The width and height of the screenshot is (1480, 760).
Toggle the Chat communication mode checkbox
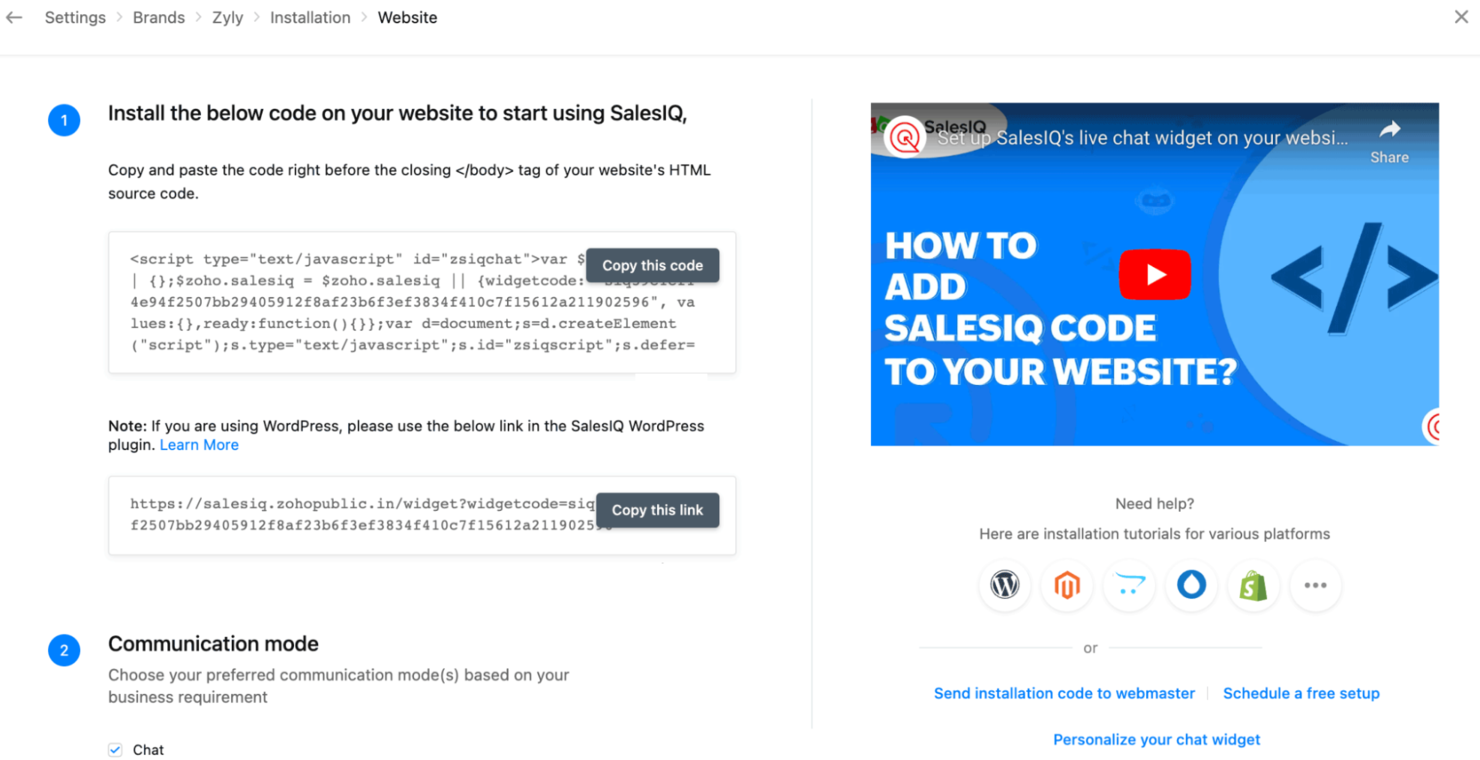[x=113, y=749]
